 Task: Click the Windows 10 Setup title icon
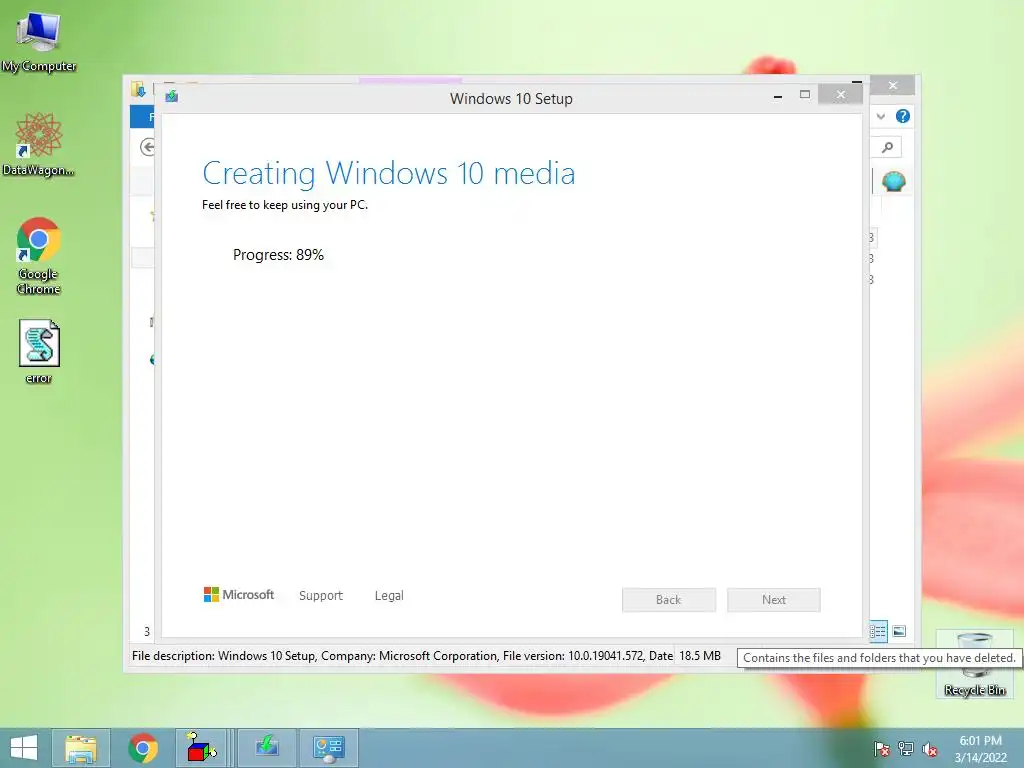click(172, 97)
